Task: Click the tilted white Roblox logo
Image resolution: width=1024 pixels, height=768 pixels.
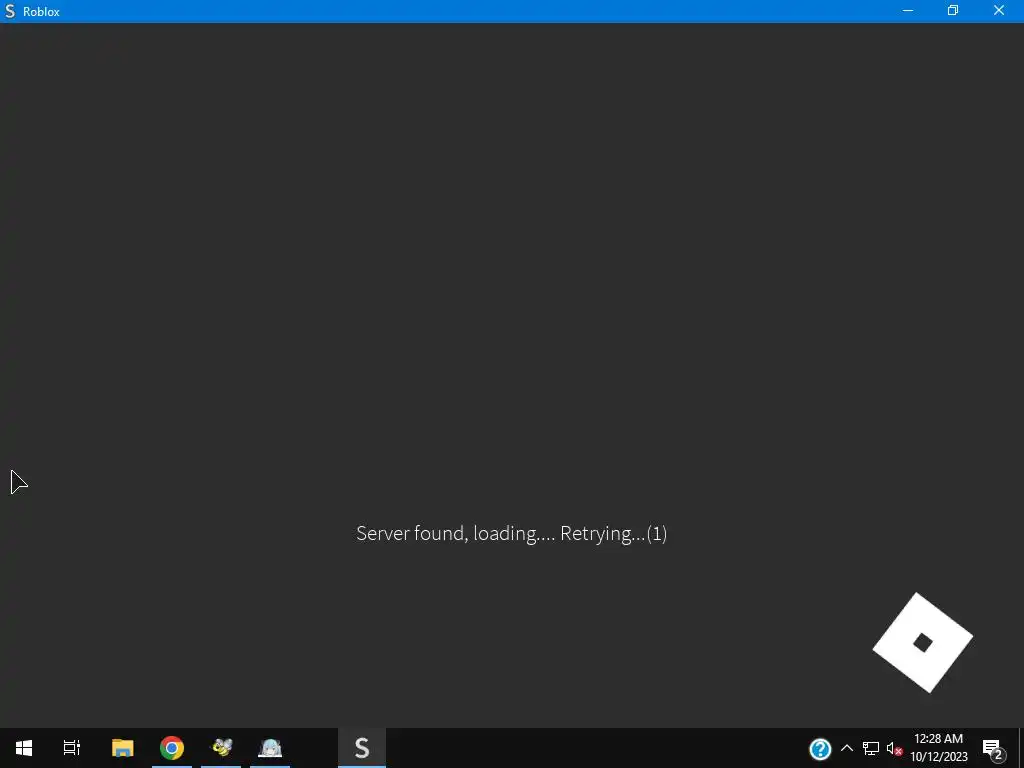Action: click(923, 643)
